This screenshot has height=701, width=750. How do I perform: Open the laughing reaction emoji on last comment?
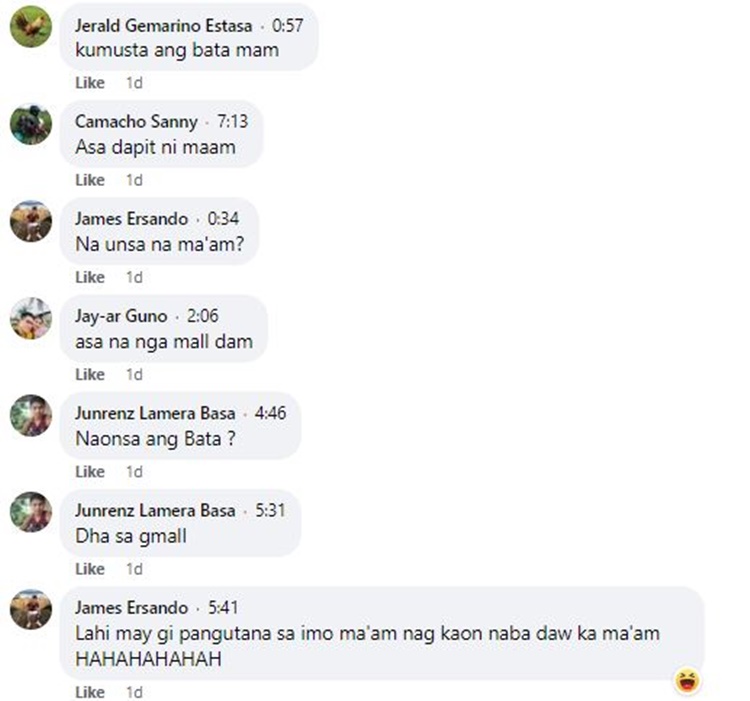pos(687,680)
